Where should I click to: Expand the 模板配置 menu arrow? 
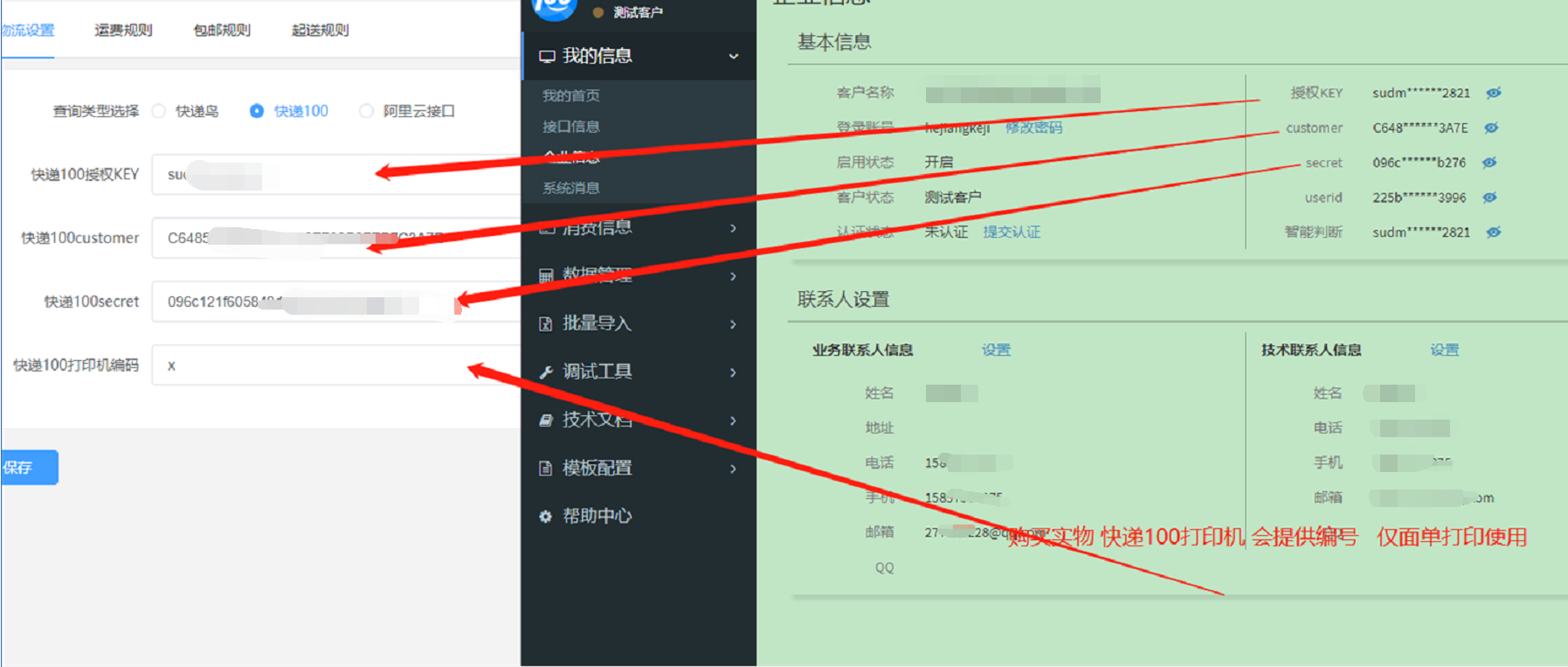point(734,469)
